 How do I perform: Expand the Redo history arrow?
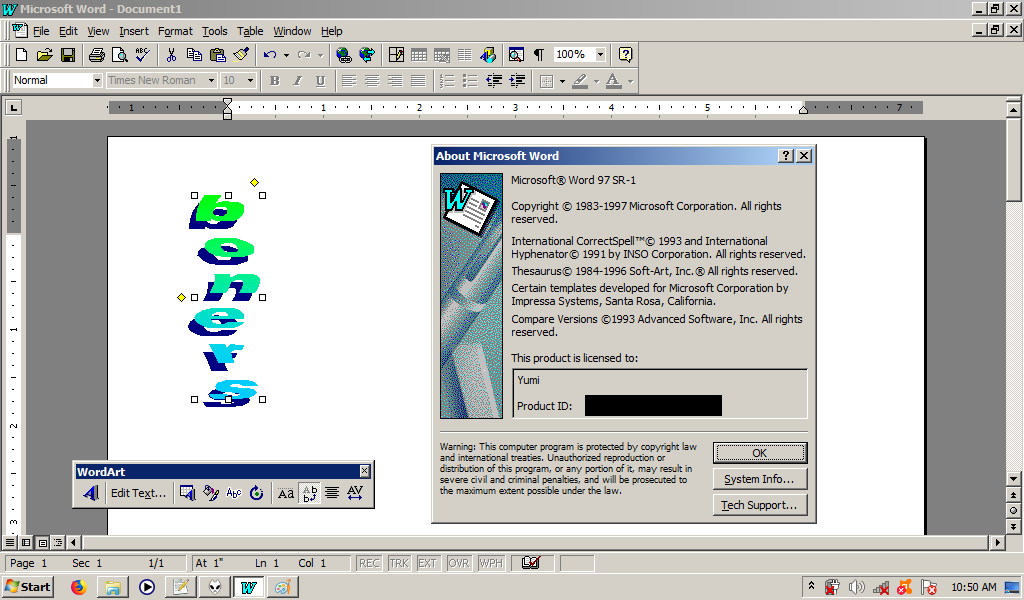point(320,55)
